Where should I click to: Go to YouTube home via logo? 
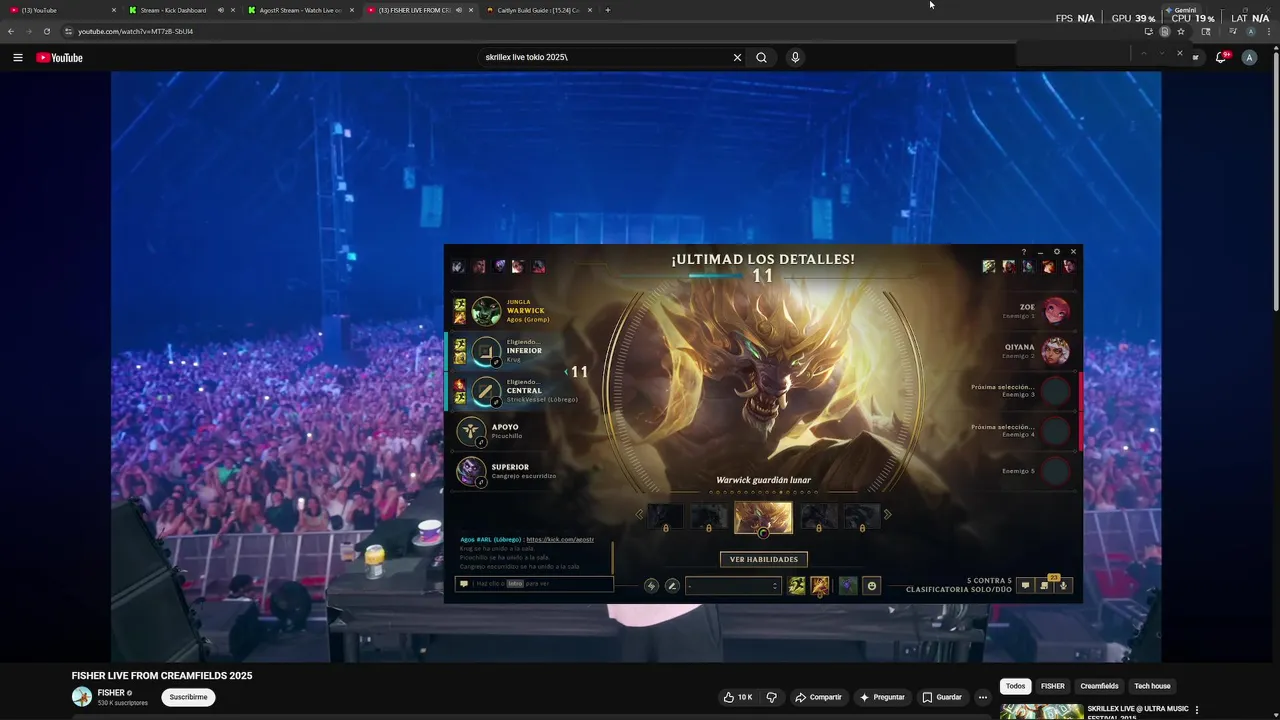pyautogui.click(x=60, y=58)
